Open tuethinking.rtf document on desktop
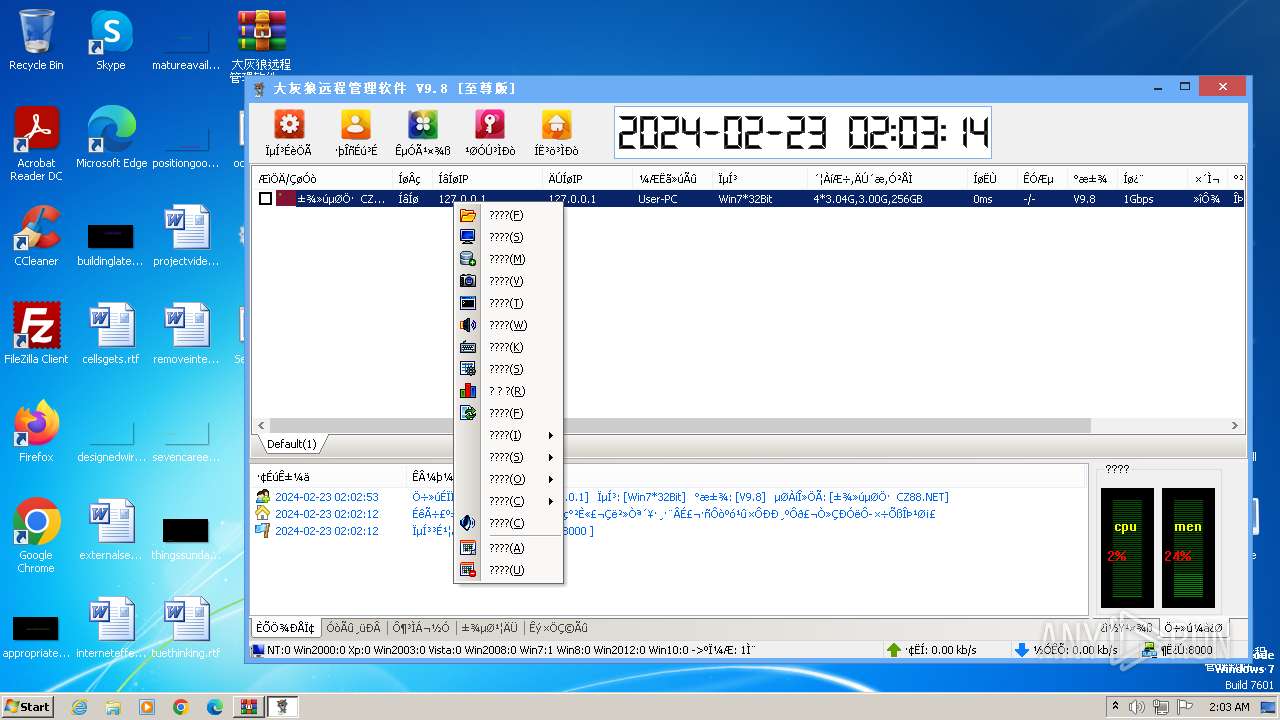 click(185, 628)
